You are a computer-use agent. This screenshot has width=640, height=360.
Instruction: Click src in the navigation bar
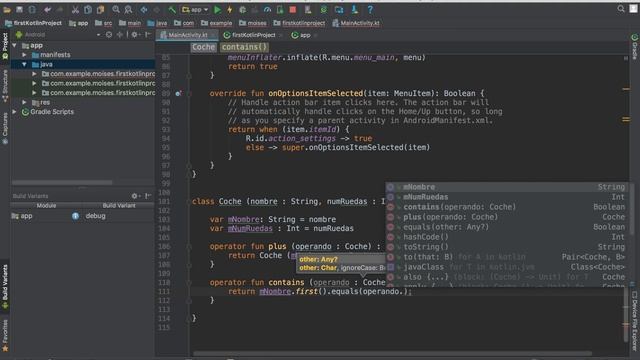tap(104, 23)
